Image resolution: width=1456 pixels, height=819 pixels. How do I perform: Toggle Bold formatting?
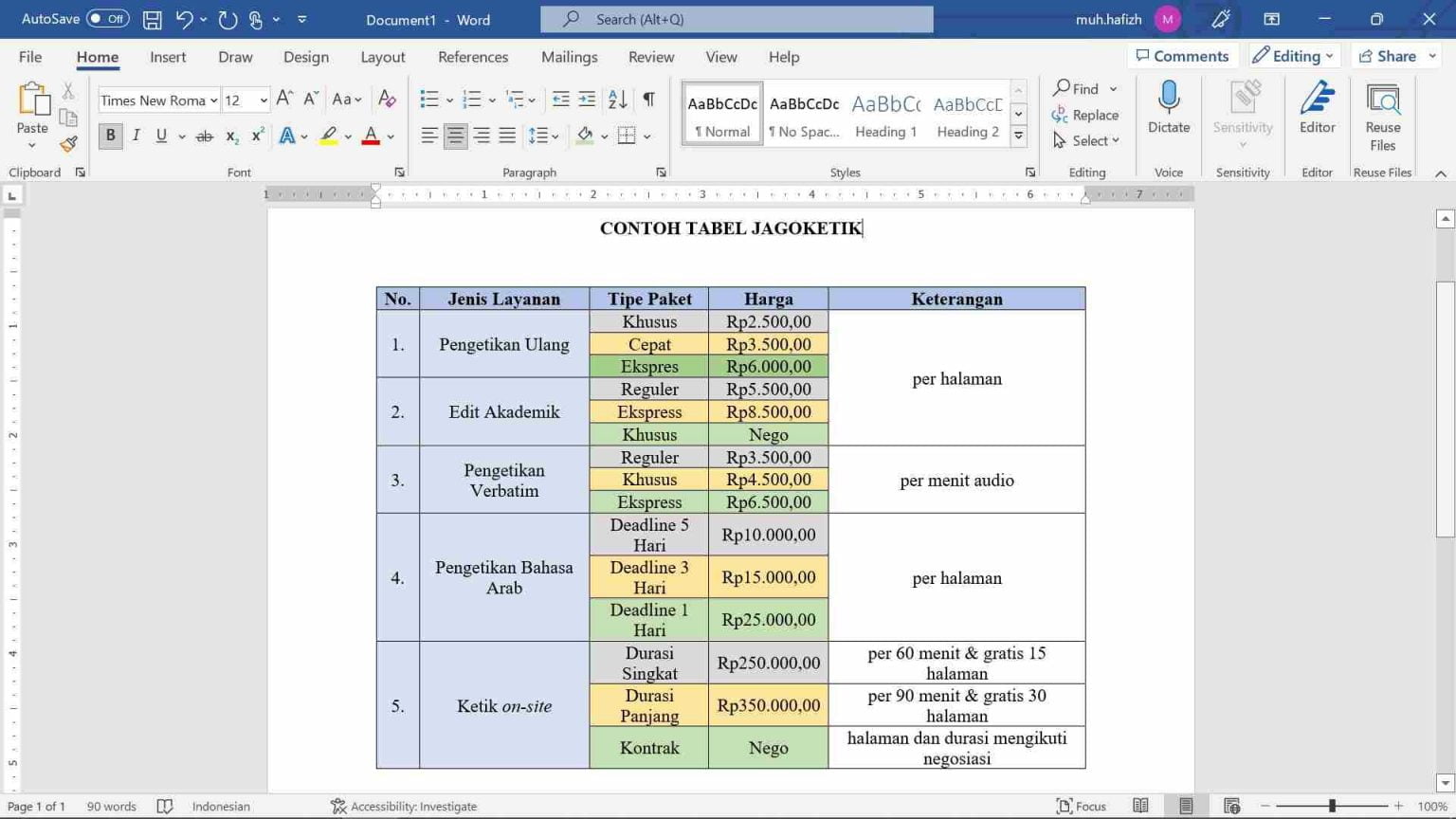tap(110, 136)
